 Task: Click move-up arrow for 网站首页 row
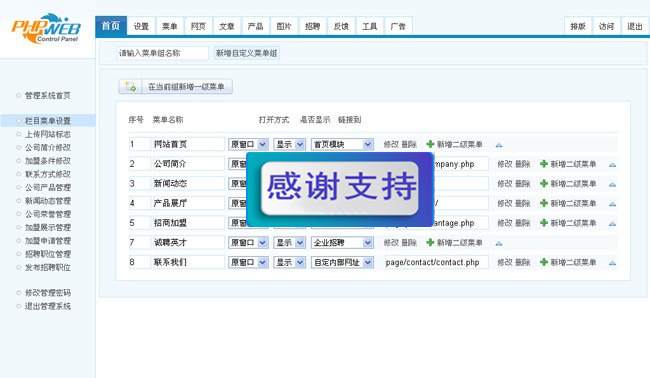tap(499, 145)
